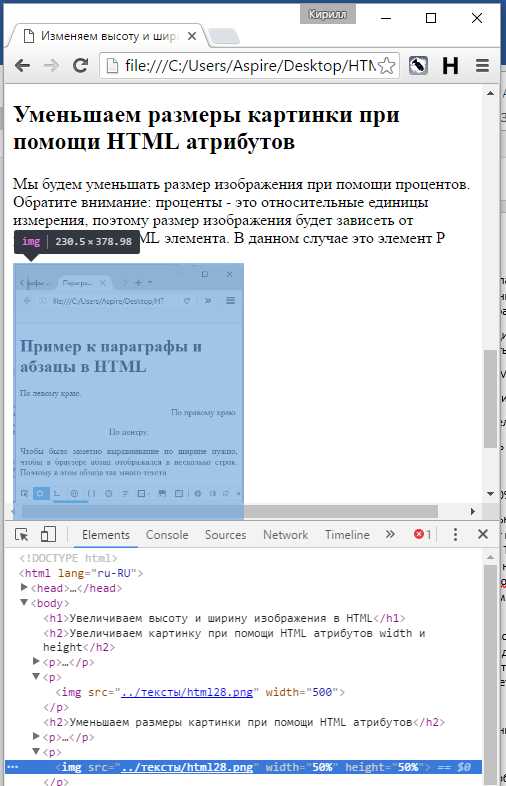506x786 pixels.
Task: Open the pen extension icon
Action: 418,66
